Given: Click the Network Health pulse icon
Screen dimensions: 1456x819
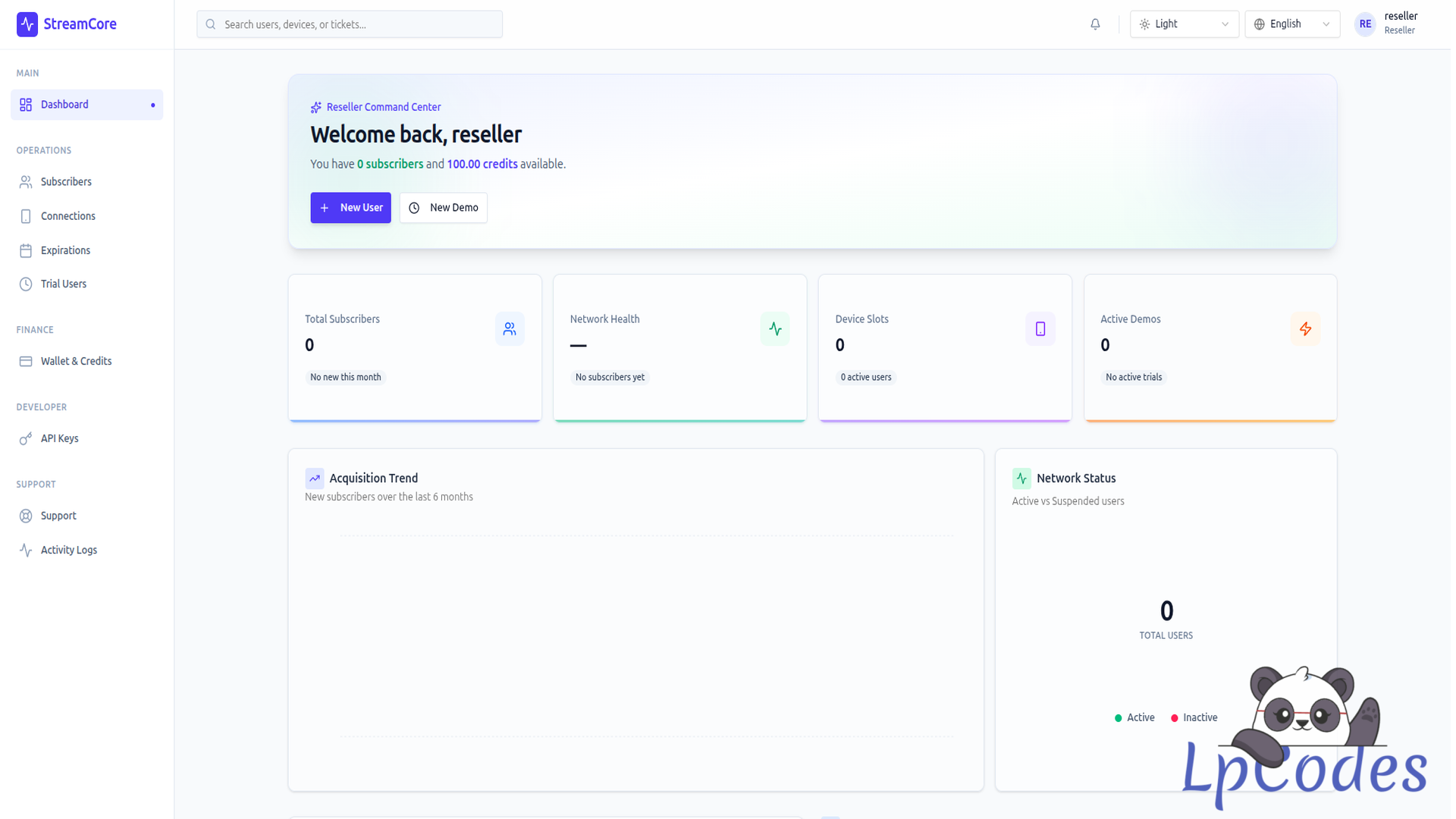Looking at the screenshot, I should (774, 329).
